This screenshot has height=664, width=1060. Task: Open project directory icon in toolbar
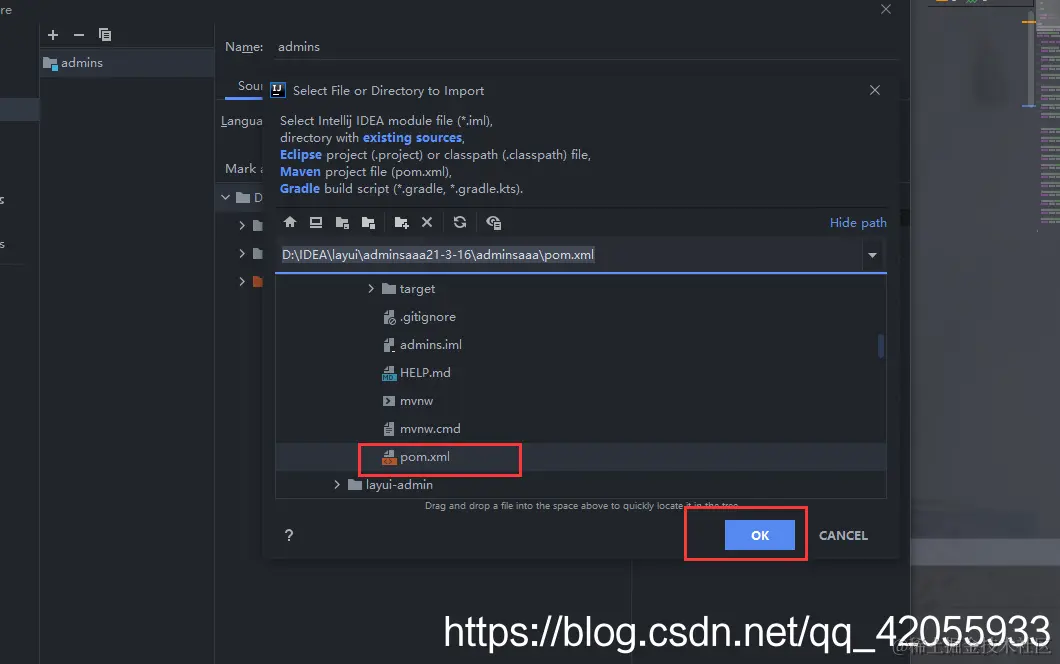(342, 222)
